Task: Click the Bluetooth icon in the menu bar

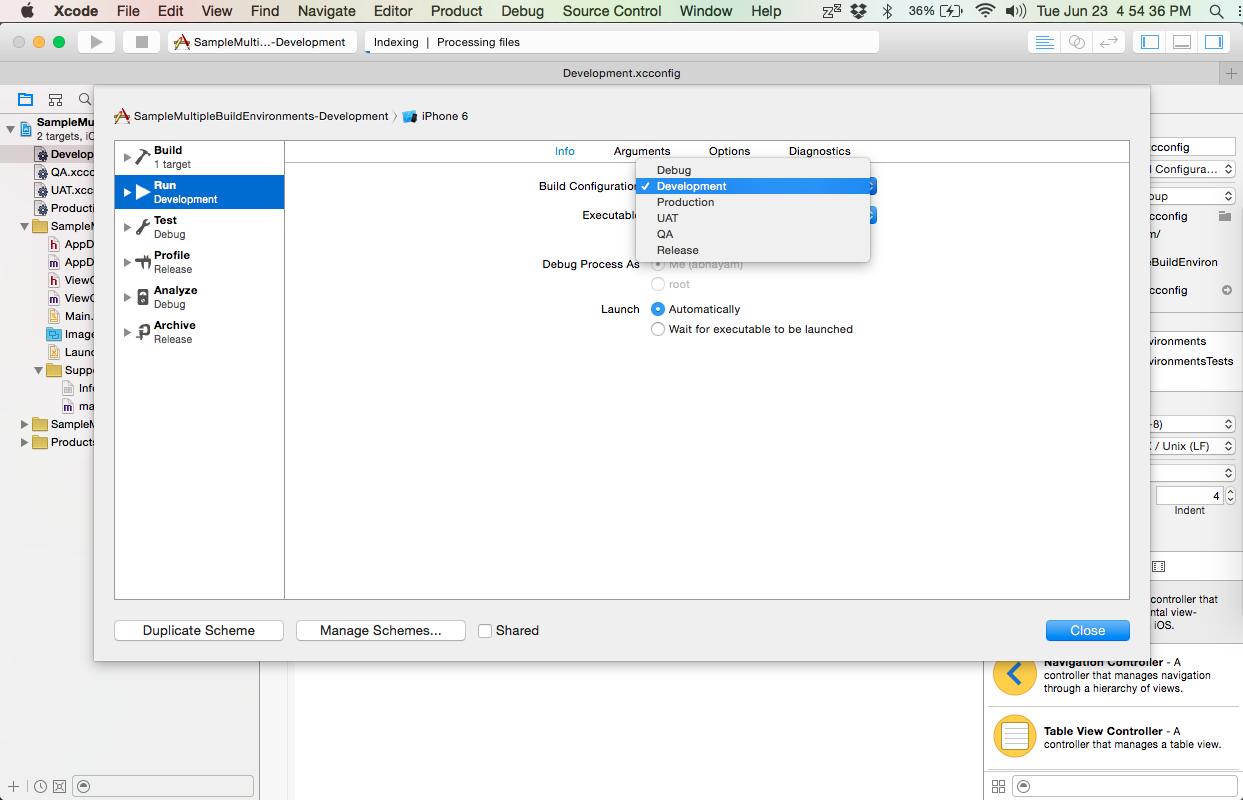Action: pyautogui.click(x=886, y=11)
